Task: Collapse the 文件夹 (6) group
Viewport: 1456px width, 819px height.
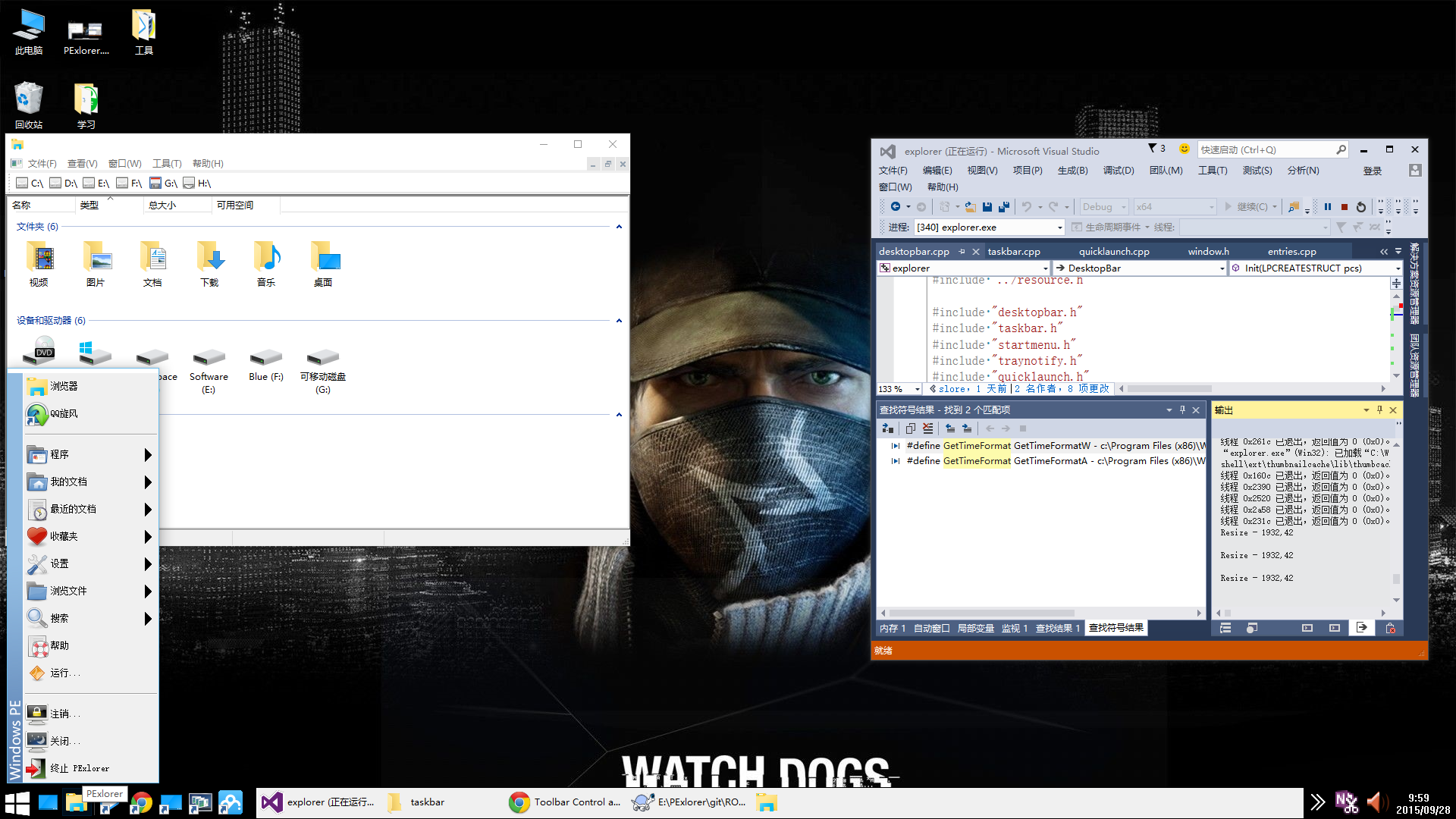Action: click(x=619, y=227)
